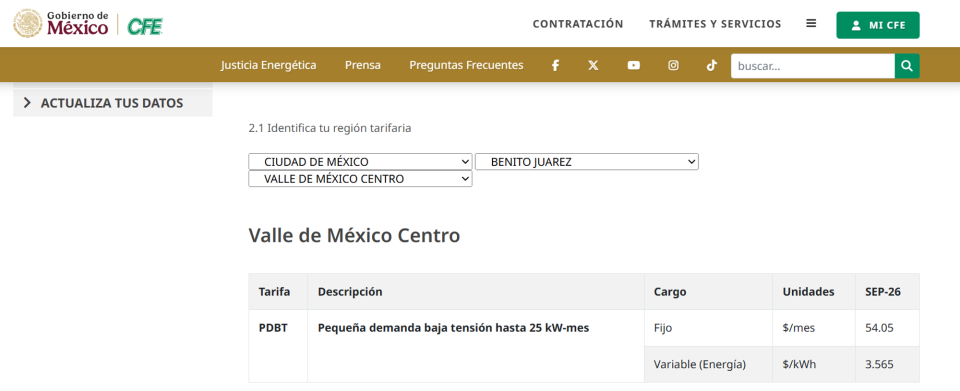Open the TikTok icon link
Viewport: 960px width, 391px height.
pos(711,65)
